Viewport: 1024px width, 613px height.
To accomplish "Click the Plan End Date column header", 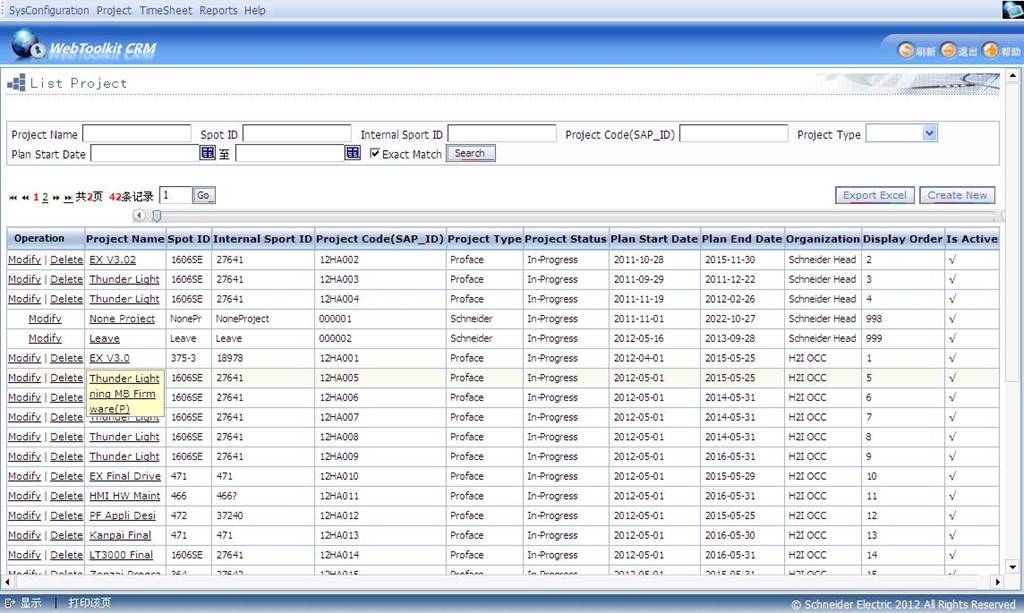I will [x=742, y=239].
